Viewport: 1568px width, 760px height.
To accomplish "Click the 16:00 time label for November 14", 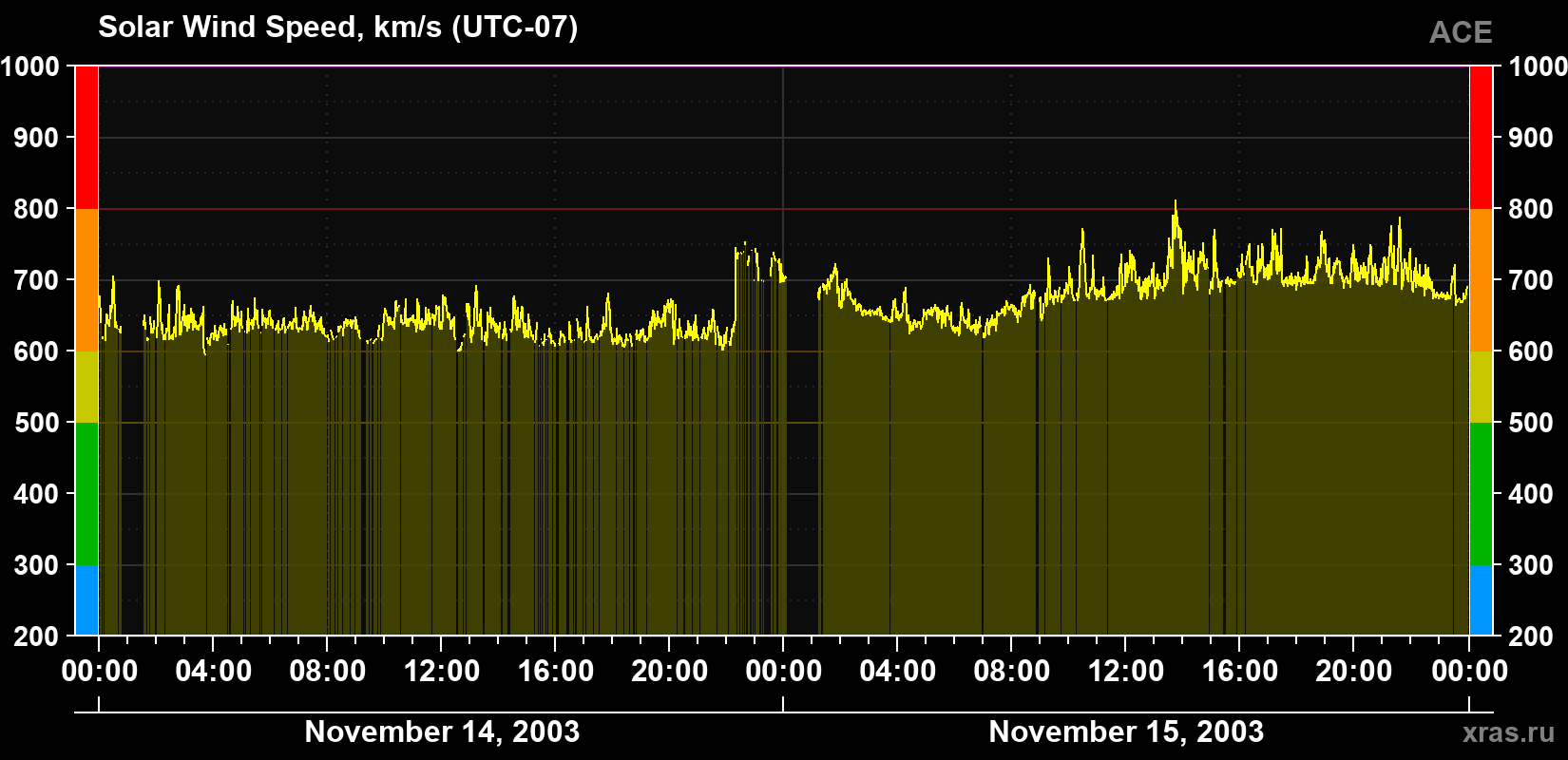I will (556, 672).
